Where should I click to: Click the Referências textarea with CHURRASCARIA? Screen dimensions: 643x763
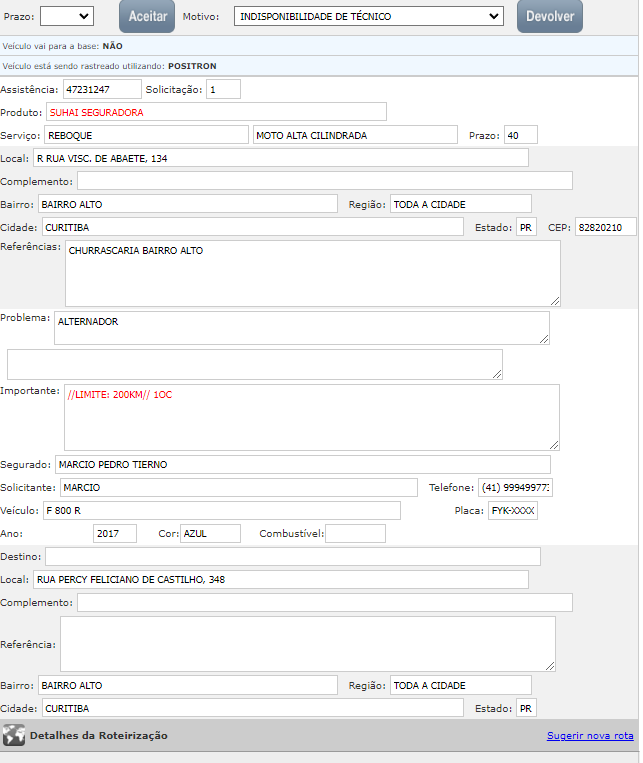tap(312, 273)
